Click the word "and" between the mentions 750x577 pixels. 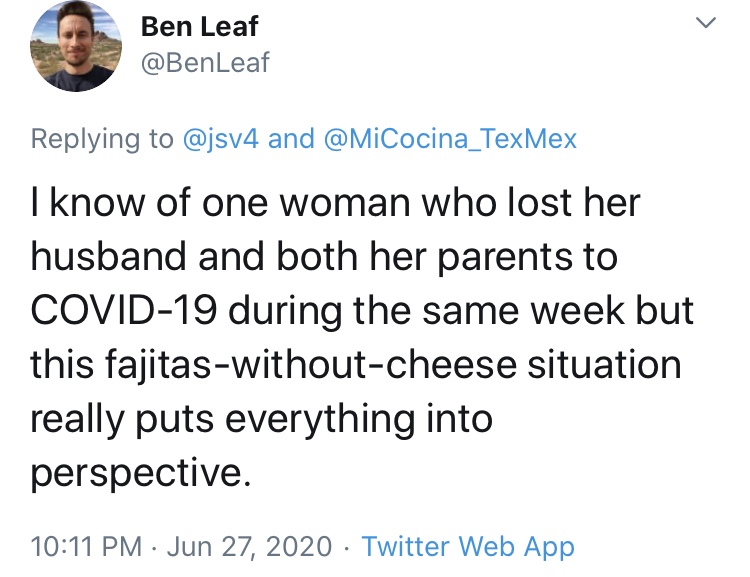pos(292,138)
